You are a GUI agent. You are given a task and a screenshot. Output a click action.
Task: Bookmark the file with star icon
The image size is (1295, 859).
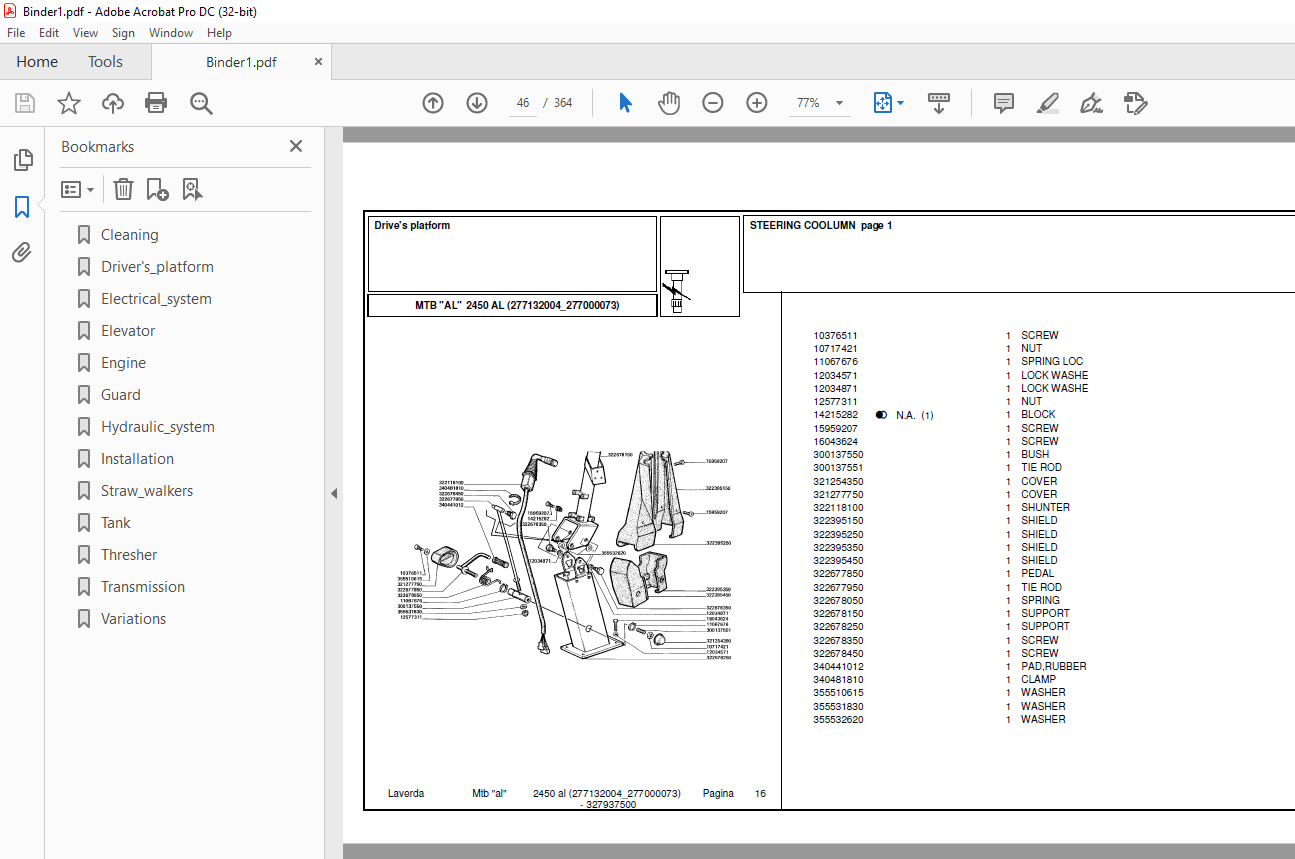pos(69,103)
